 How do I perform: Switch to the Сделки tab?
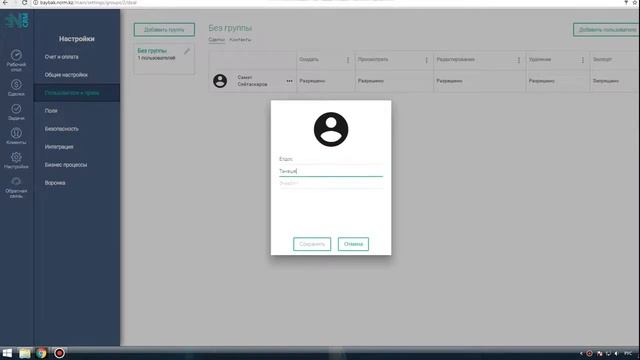[216, 40]
